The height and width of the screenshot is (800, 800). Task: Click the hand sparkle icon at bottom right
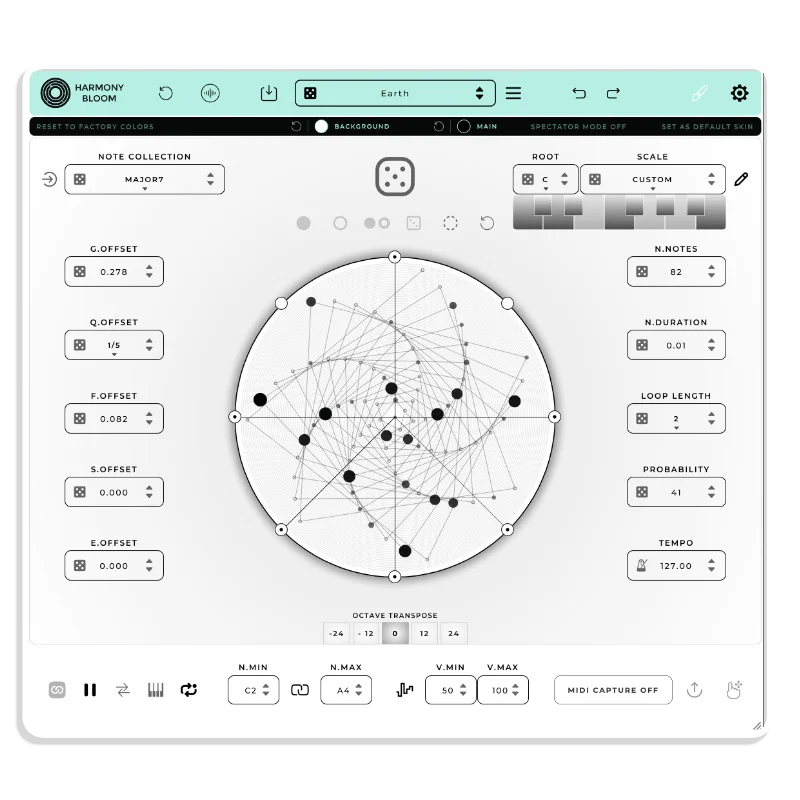click(x=734, y=690)
